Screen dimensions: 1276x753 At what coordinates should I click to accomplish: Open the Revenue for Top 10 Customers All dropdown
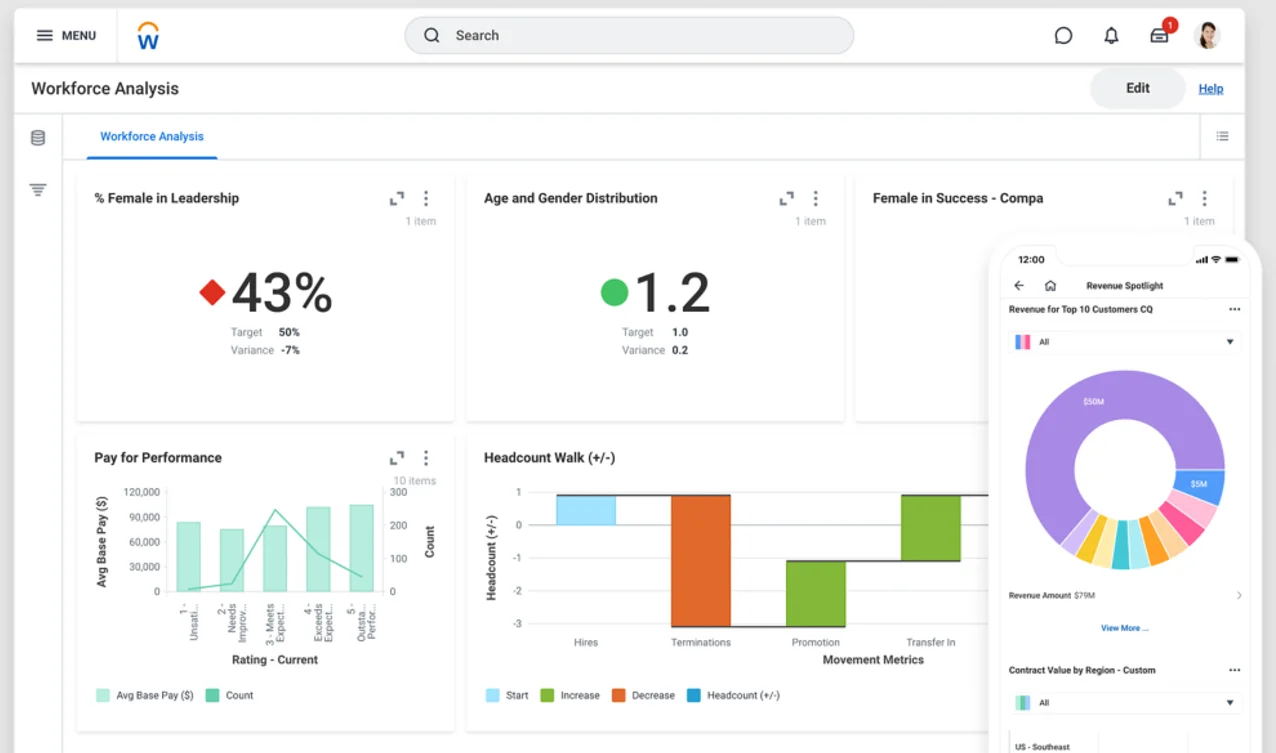pyautogui.click(x=1125, y=342)
